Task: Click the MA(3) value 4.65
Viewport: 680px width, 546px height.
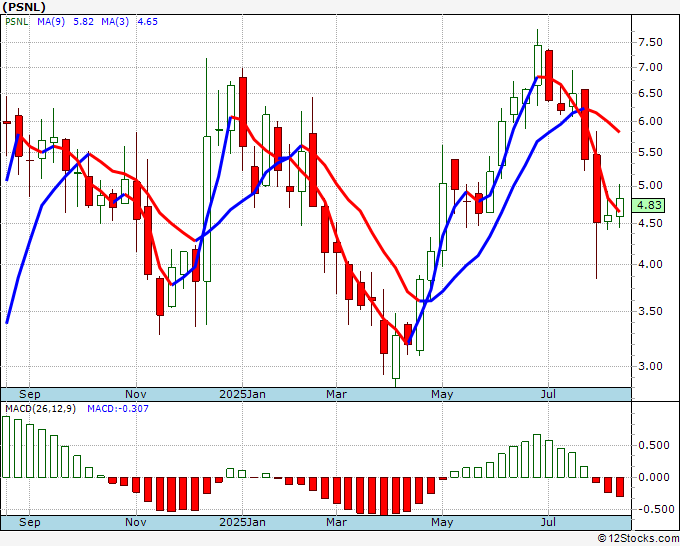Action: point(147,22)
